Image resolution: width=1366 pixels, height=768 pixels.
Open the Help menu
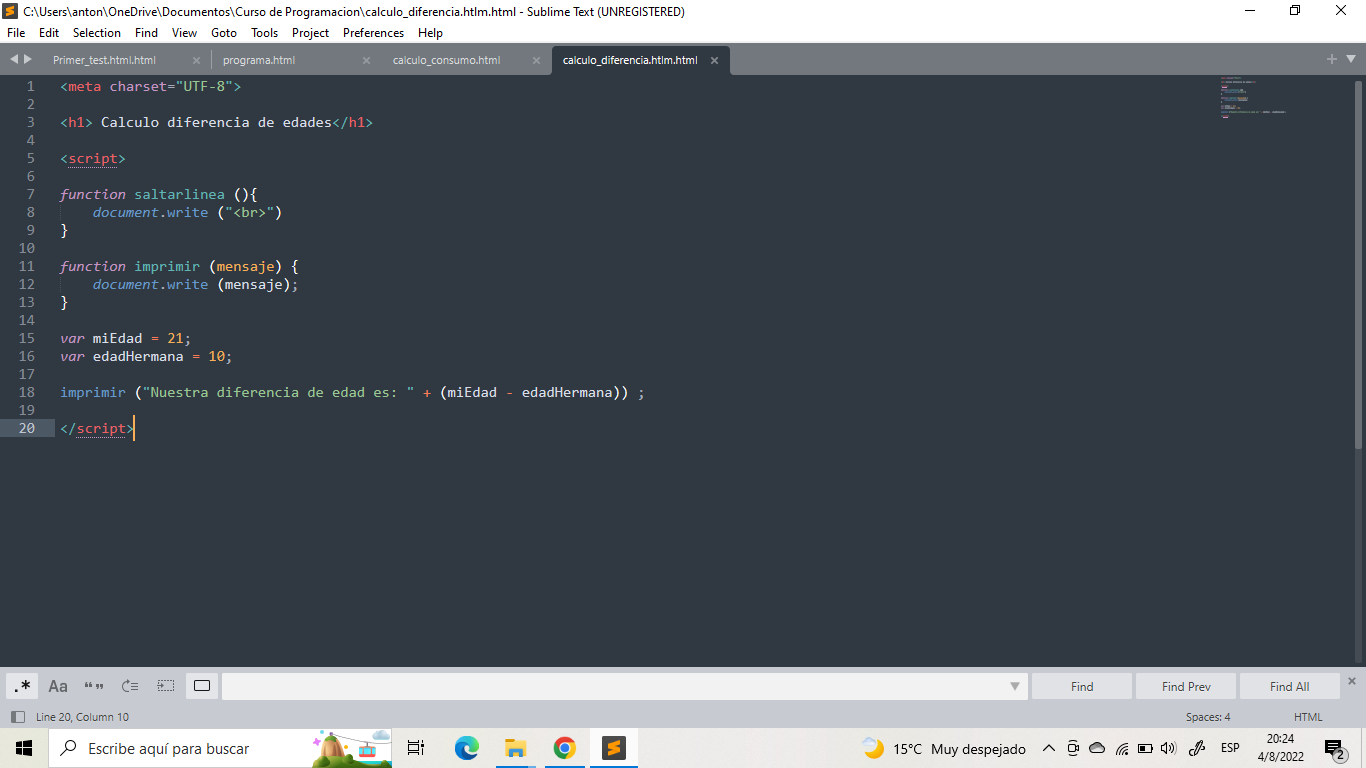click(x=430, y=33)
